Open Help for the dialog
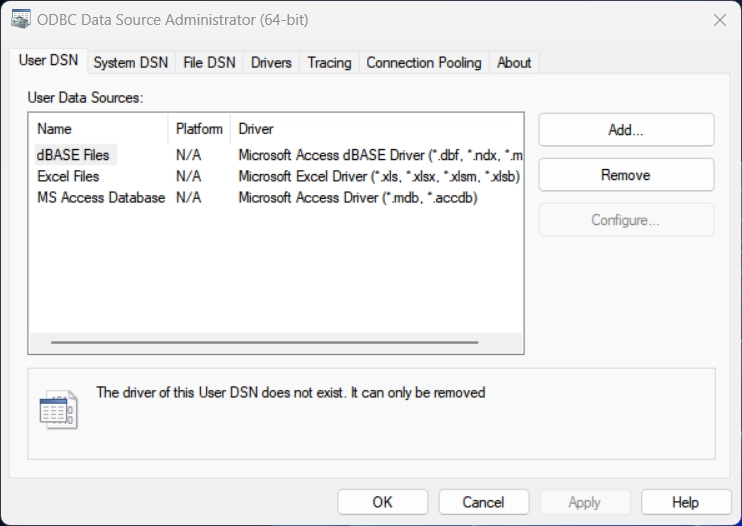Viewport: 742px width, 526px height. click(x=686, y=502)
